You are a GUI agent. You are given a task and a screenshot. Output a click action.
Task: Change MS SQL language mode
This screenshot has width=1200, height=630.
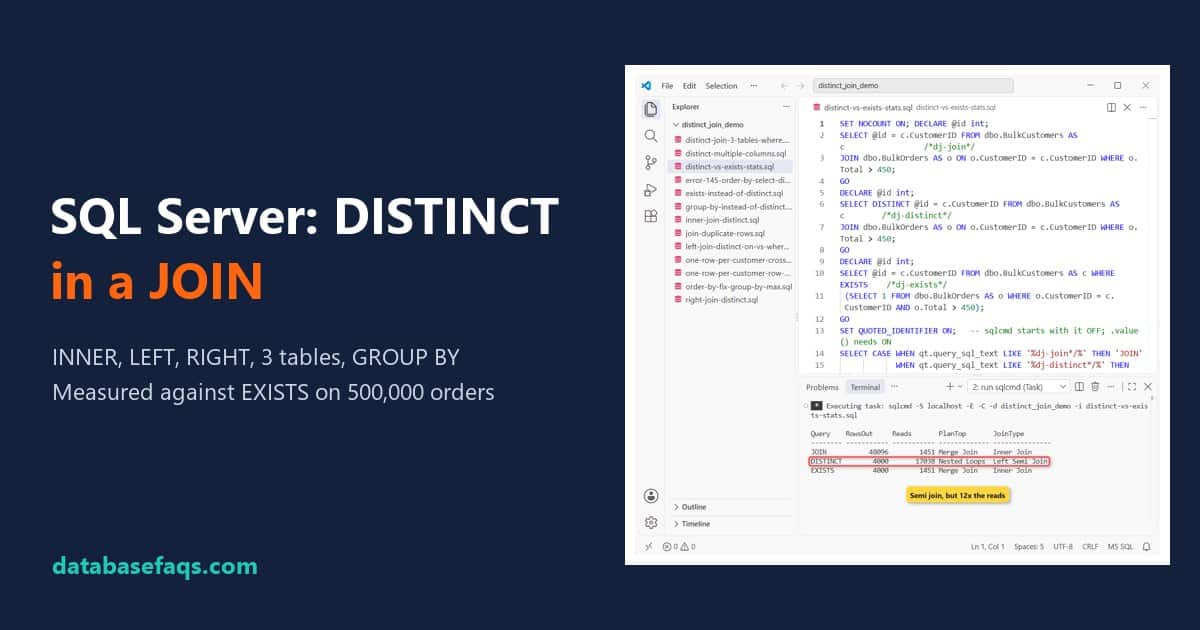pyautogui.click(x=1120, y=547)
